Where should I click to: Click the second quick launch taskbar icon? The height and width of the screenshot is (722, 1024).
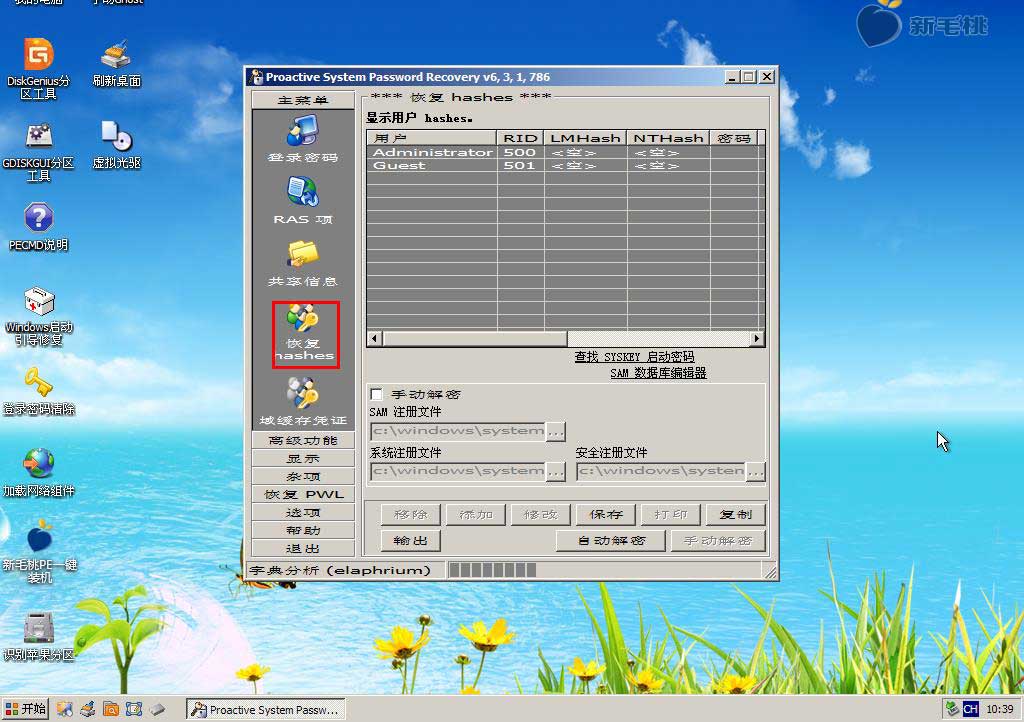[x=88, y=709]
